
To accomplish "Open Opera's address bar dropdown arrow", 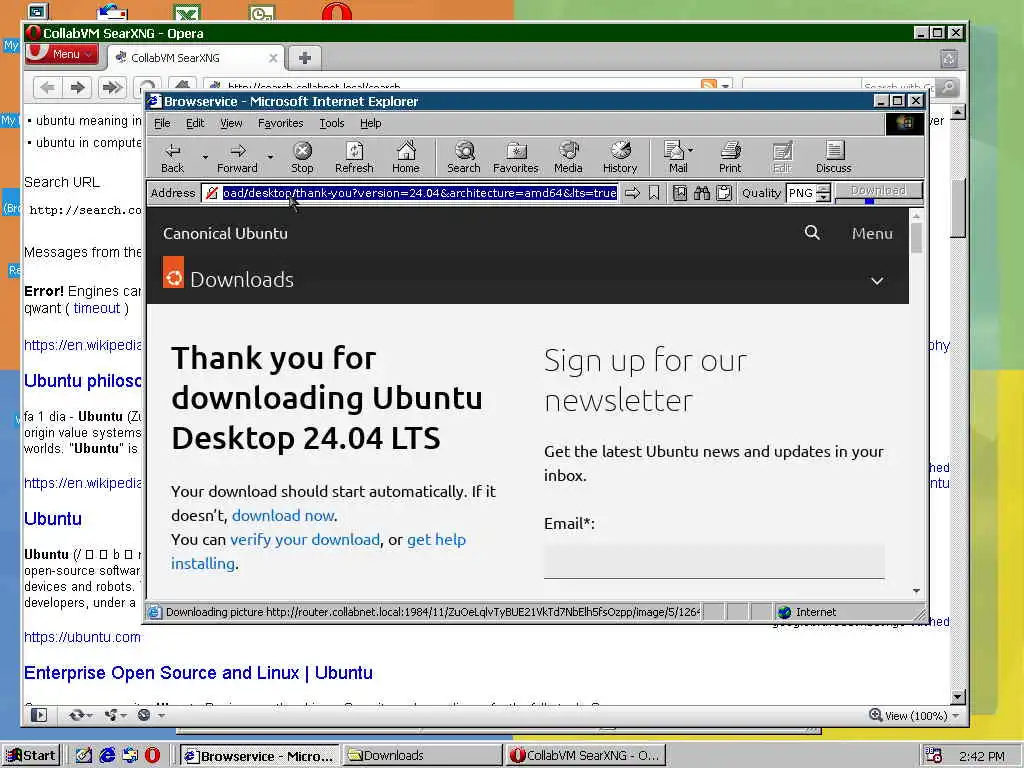I will (725, 86).
